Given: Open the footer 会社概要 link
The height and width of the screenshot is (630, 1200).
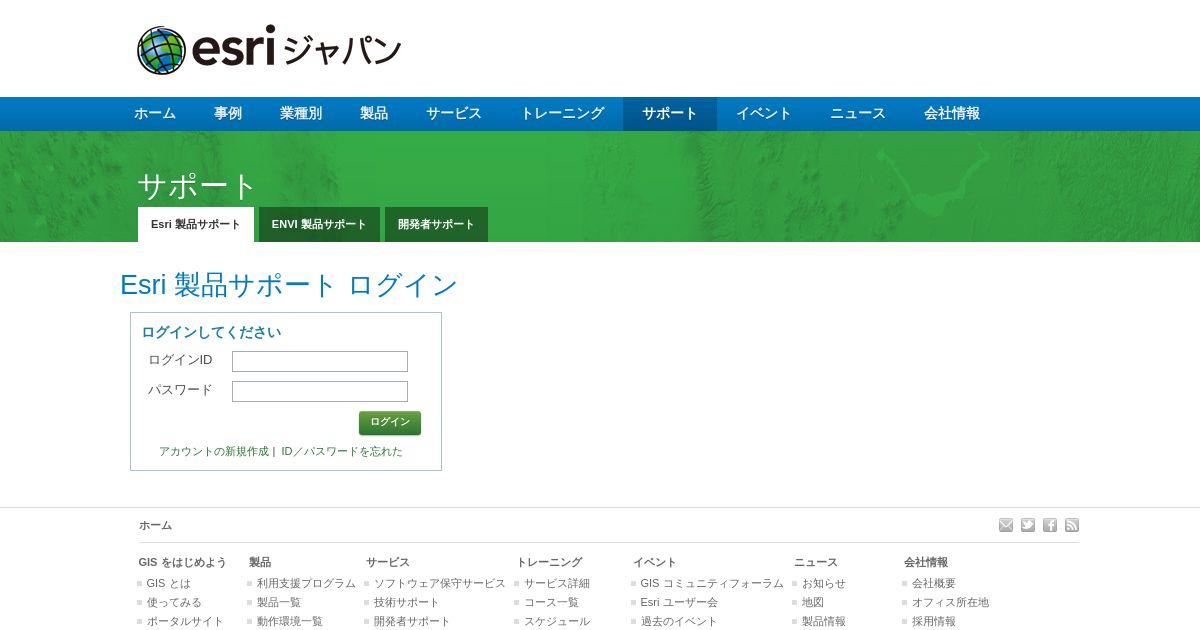Looking at the screenshot, I should (934, 583).
